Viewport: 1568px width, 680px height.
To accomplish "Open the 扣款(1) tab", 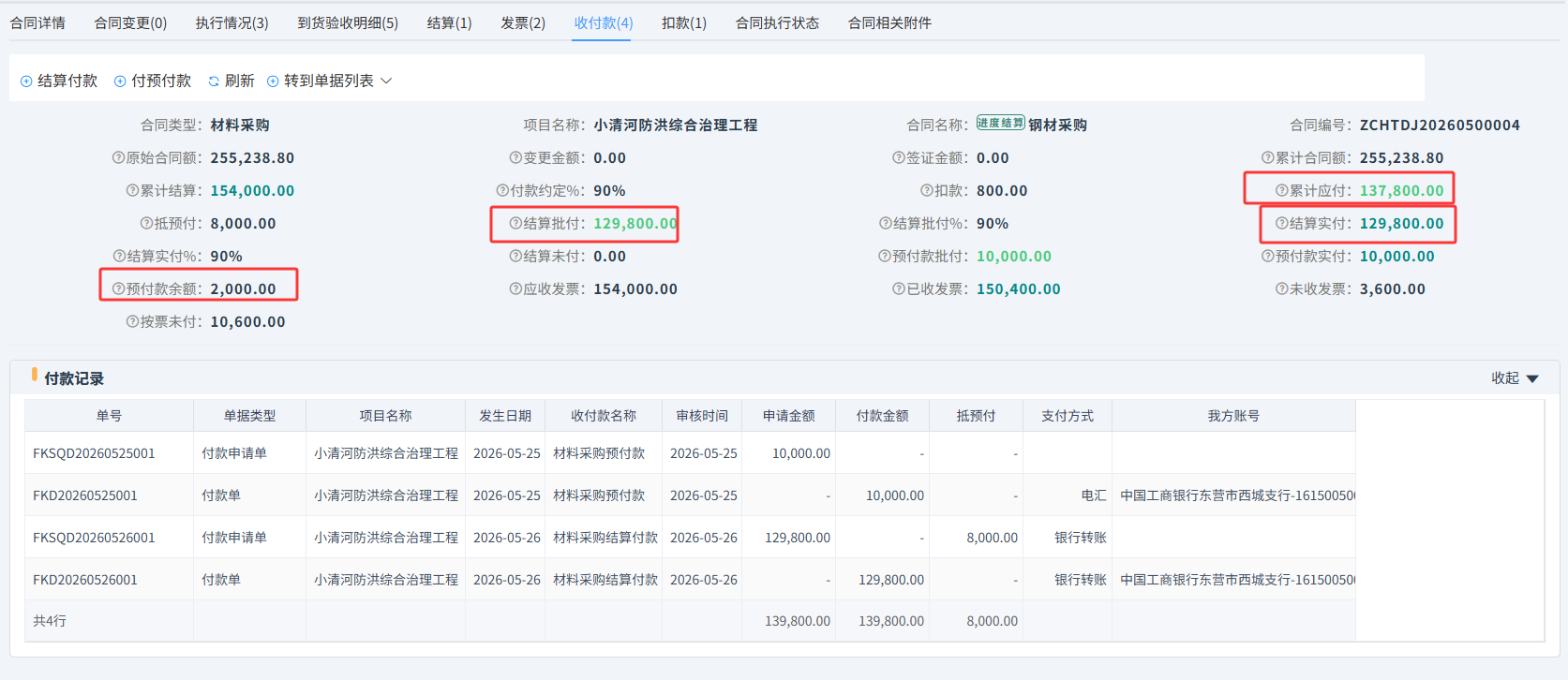I will pyautogui.click(x=684, y=22).
